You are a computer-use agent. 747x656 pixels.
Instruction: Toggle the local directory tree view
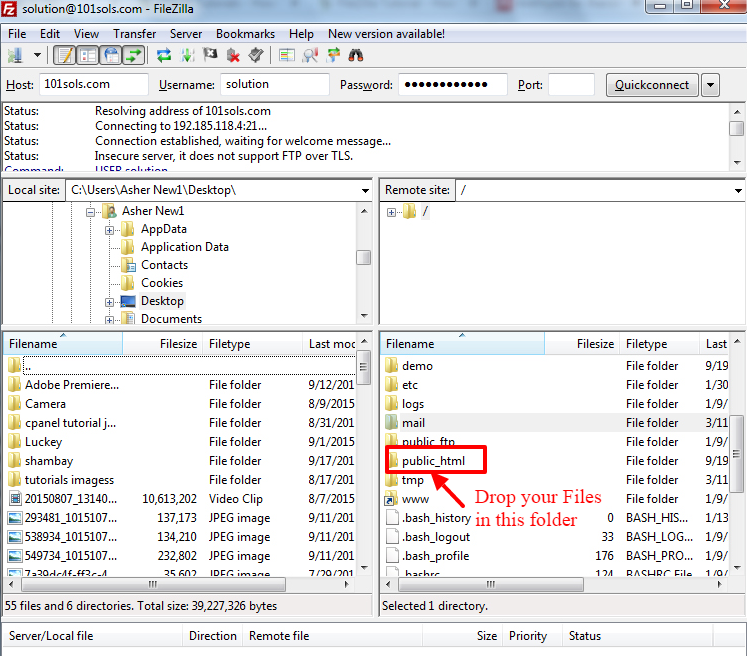pyautogui.click(x=87, y=55)
